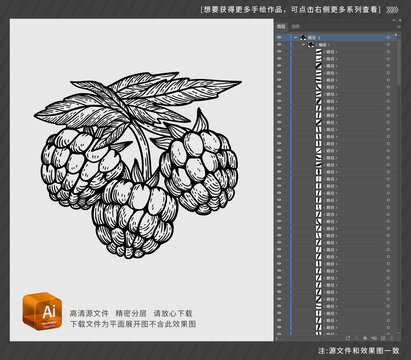Click the Create New Layer icon
Viewport: 411px width, 360px height.
pos(383,338)
